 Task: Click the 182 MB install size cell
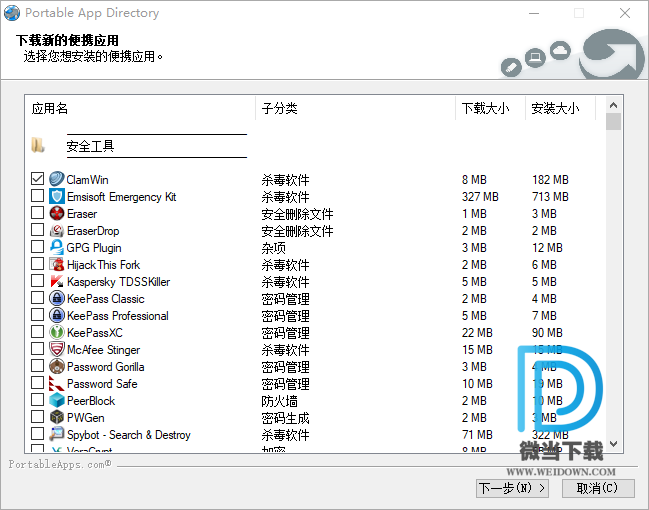550,180
